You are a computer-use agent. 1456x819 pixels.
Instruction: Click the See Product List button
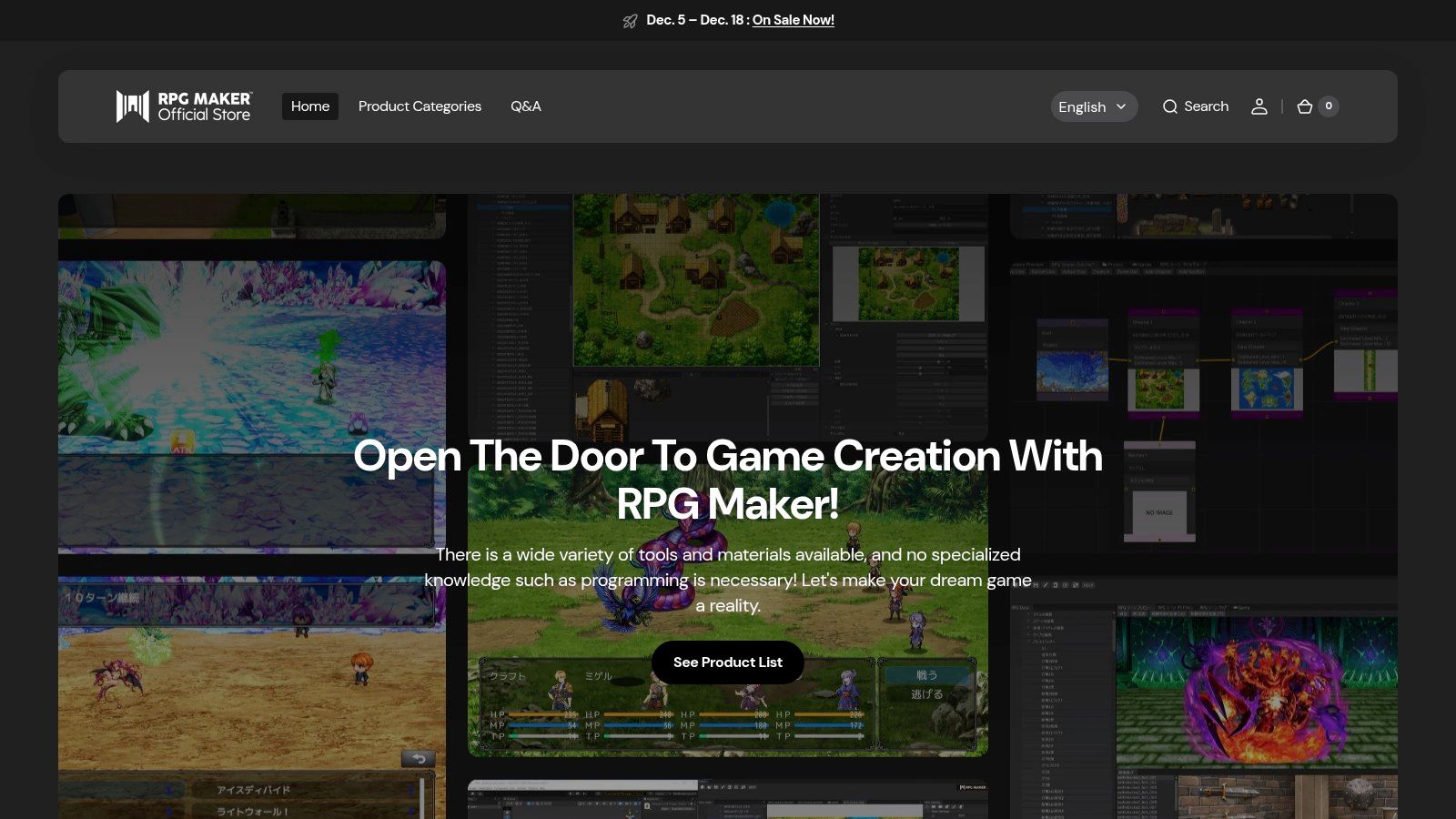[x=728, y=662]
